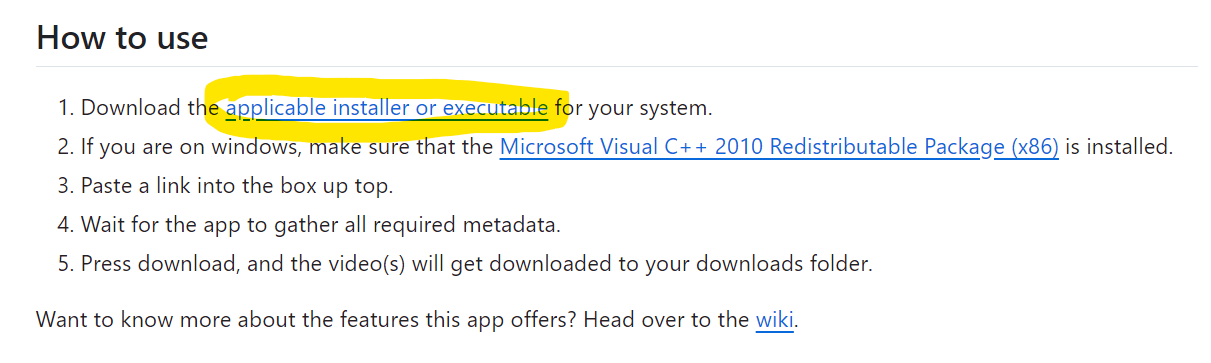
Task: Click the "Press download" step text
Action: [x=477, y=264]
